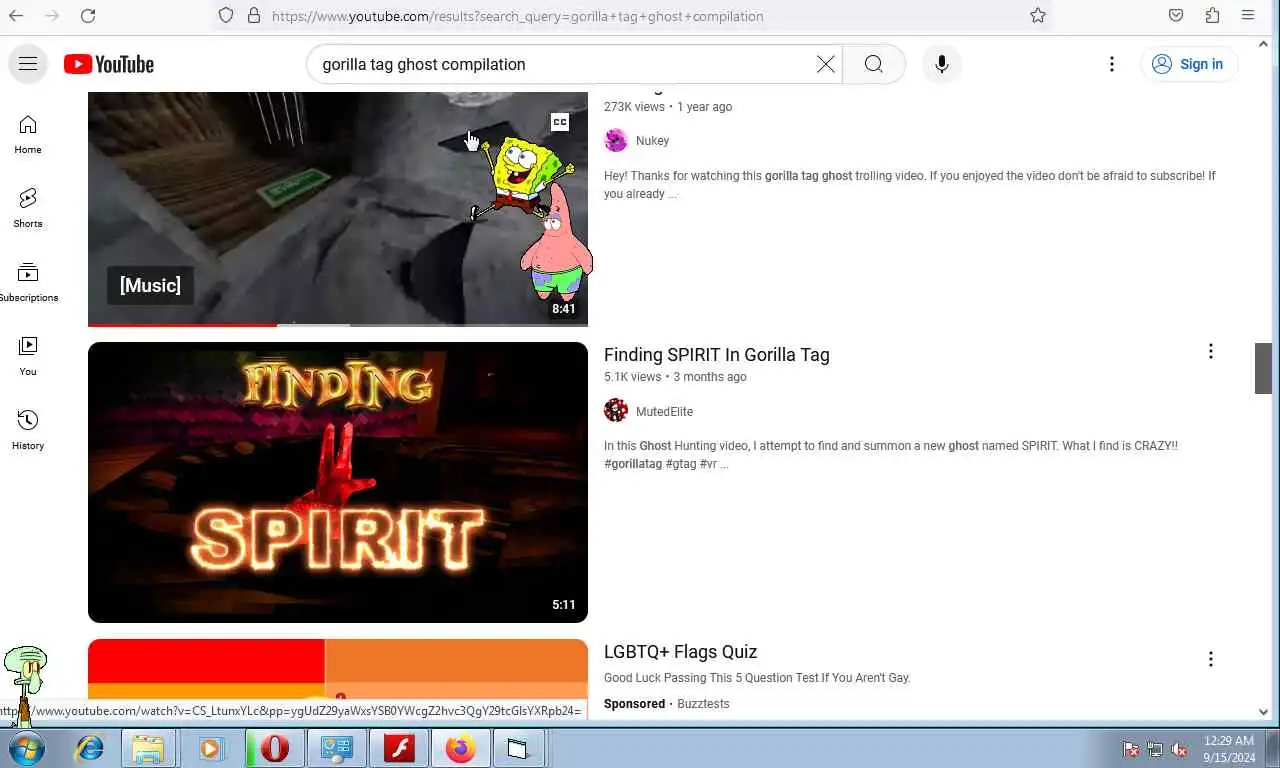1280x768 pixels.
Task: Open Opera browser from the taskbar
Action: (x=274, y=748)
